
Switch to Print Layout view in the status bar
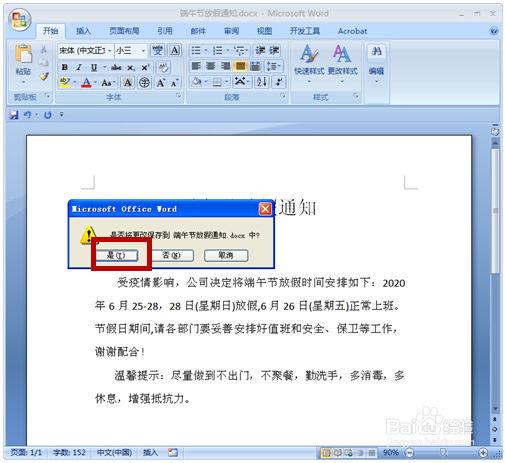326,453
